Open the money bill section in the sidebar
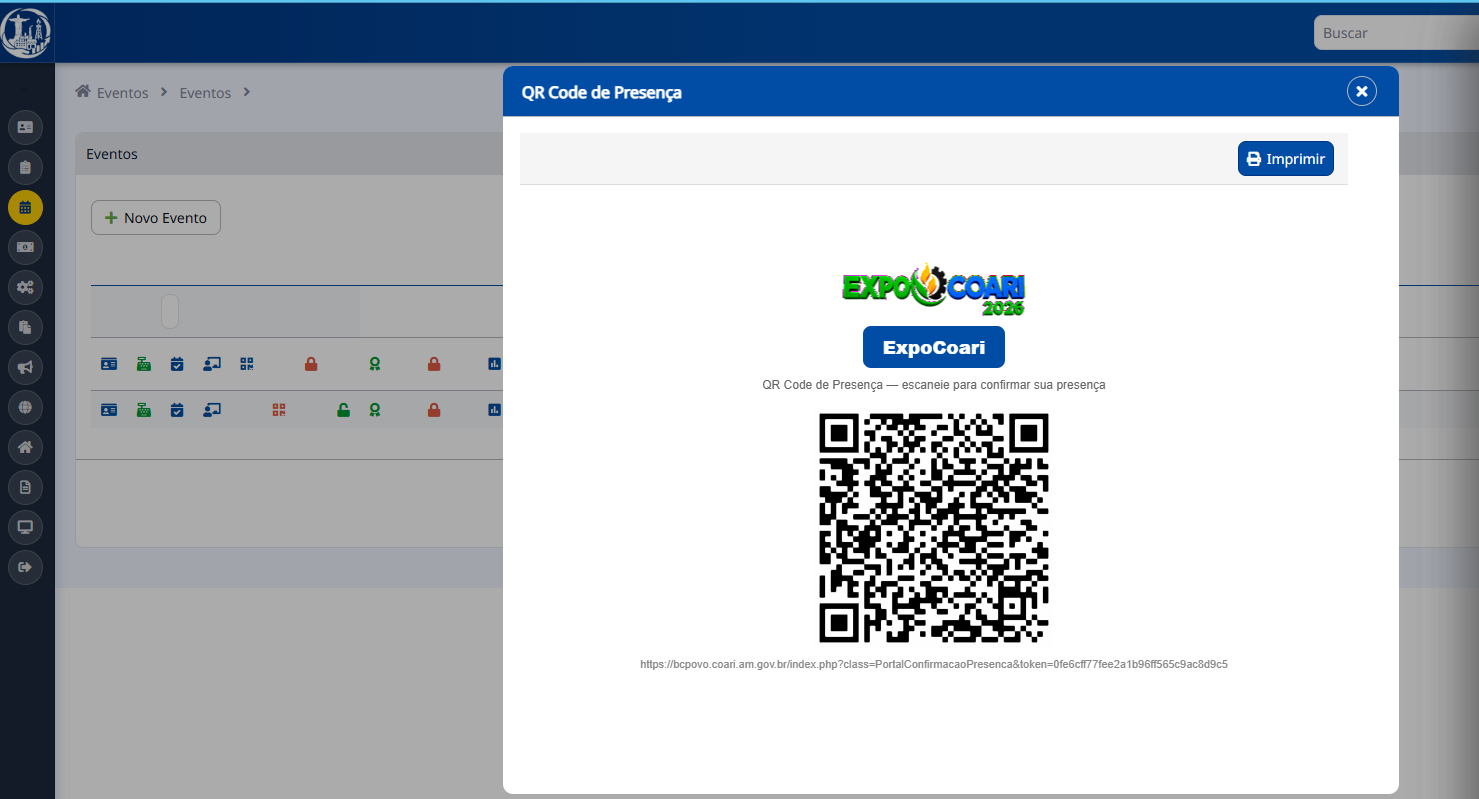The height and width of the screenshot is (799, 1479). 25,247
